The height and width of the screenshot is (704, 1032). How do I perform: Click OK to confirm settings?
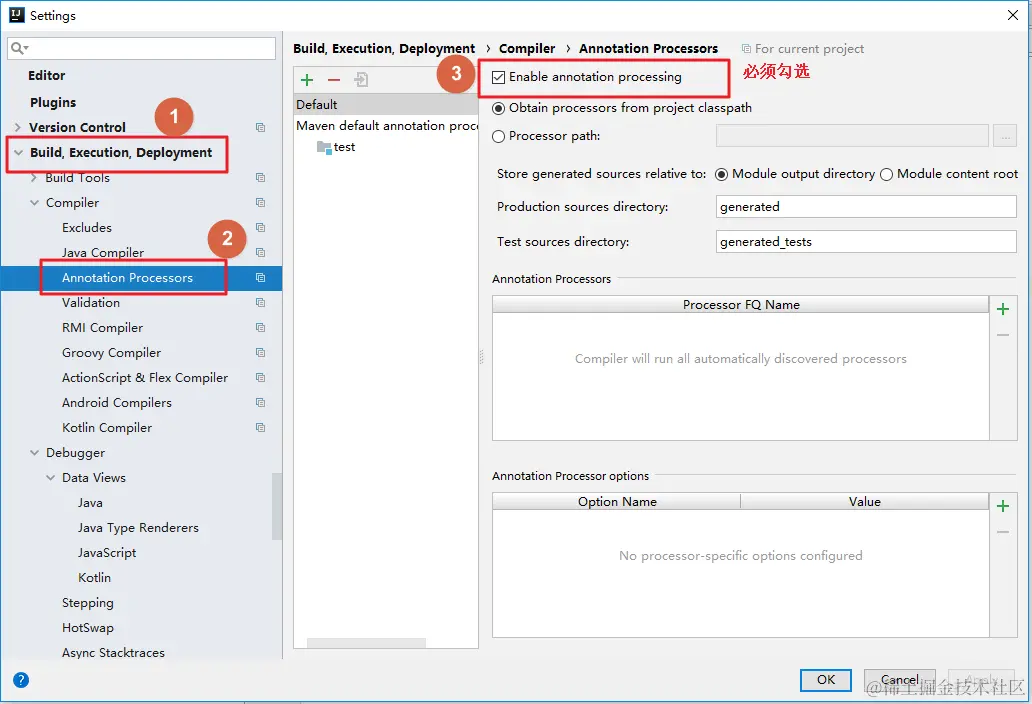[x=825, y=680]
